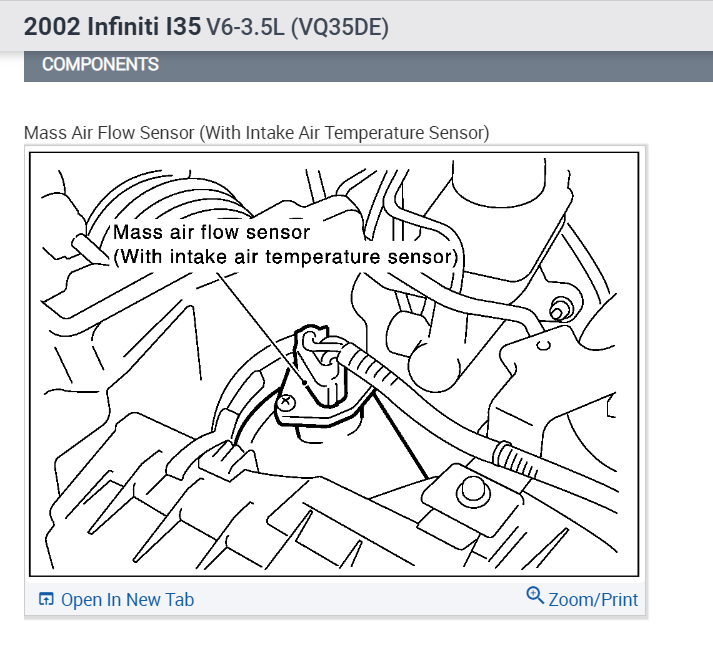
Task: Click the nut at the diagram's upper right
Action: pyautogui.click(x=561, y=309)
